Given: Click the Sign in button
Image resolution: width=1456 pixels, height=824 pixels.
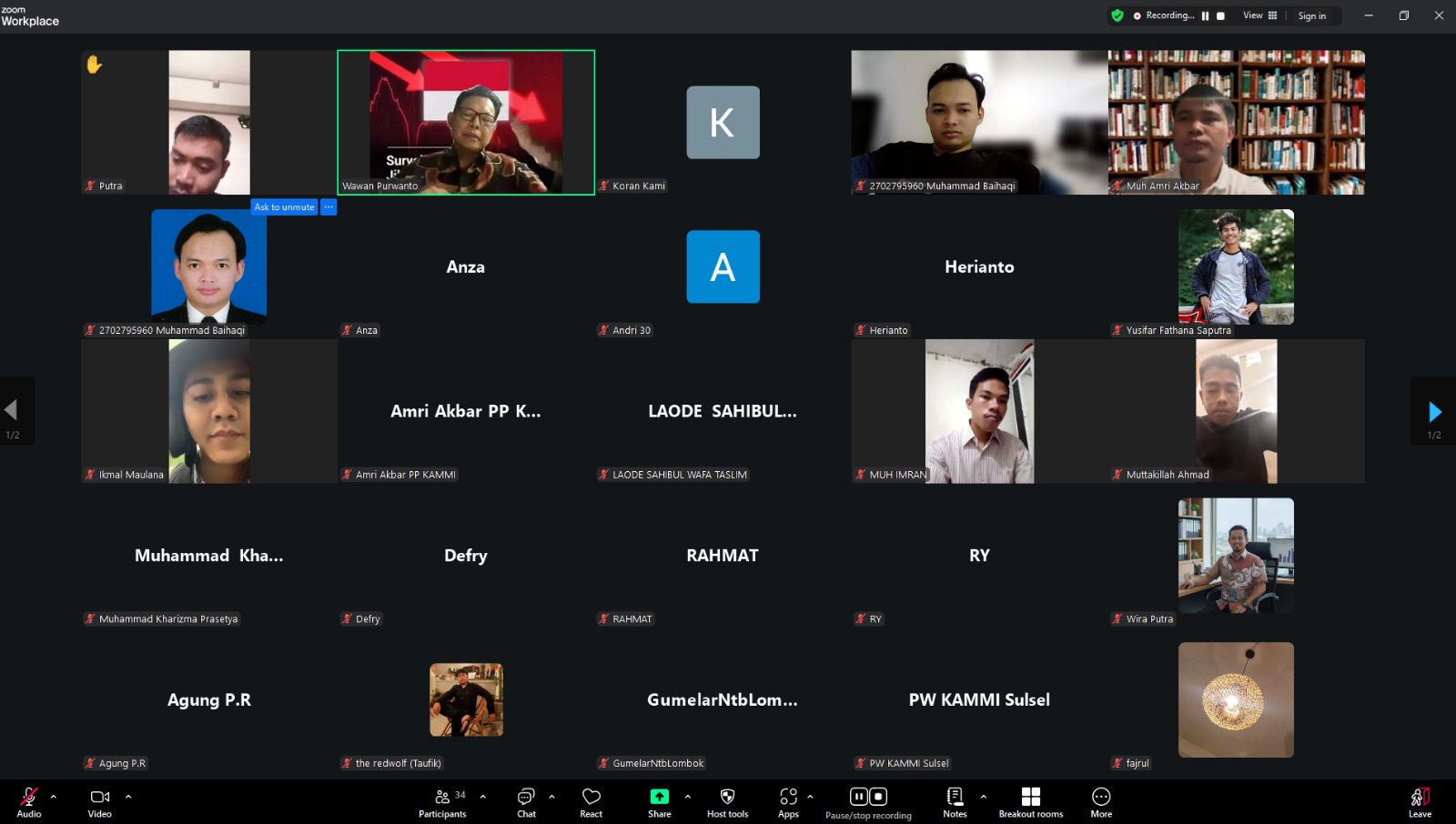Looking at the screenshot, I should tap(1311, 15).
